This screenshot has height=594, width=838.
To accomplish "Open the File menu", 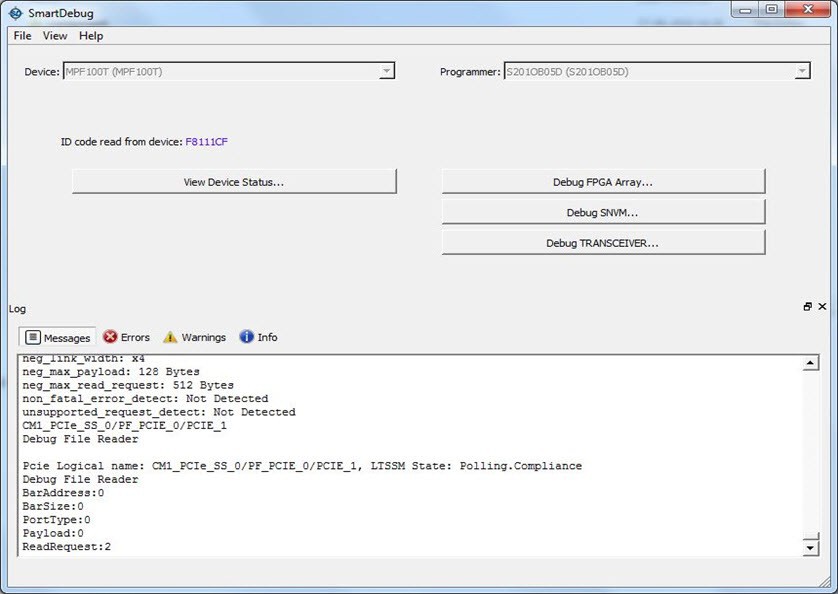I will (22, 36).
